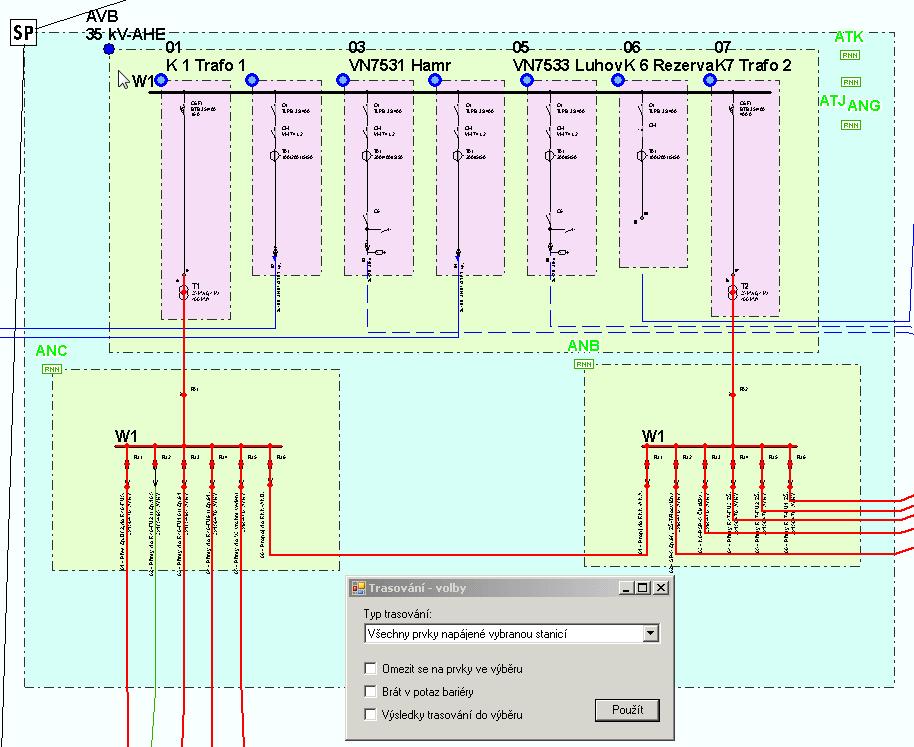The width and height of the screenshot is (914, 747).
Task: Select the instrument transformer circle in bay 05
Action: tap(550, 156)
